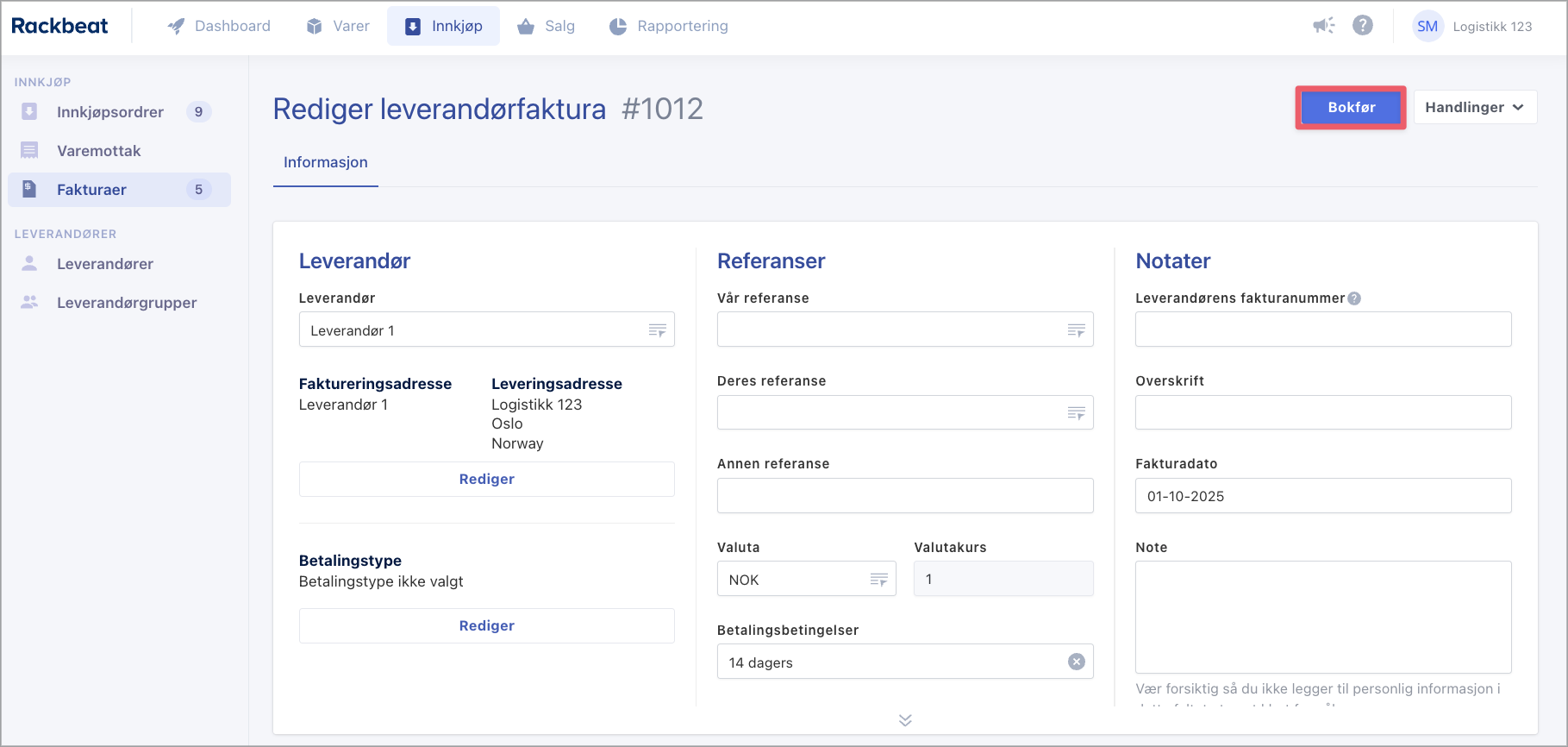Click the SM user avatar
The width and height of the screenshot is (1568, 747).
pyautogui.click(x=1427, y=27)
